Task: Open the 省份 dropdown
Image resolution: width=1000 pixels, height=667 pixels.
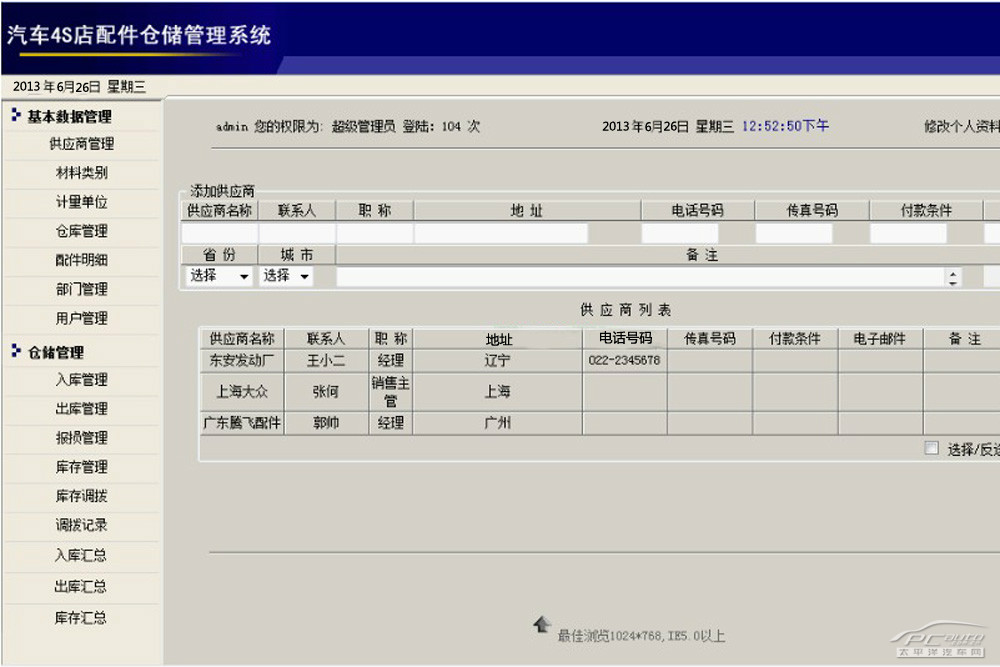Action: [x=219, y=276]
